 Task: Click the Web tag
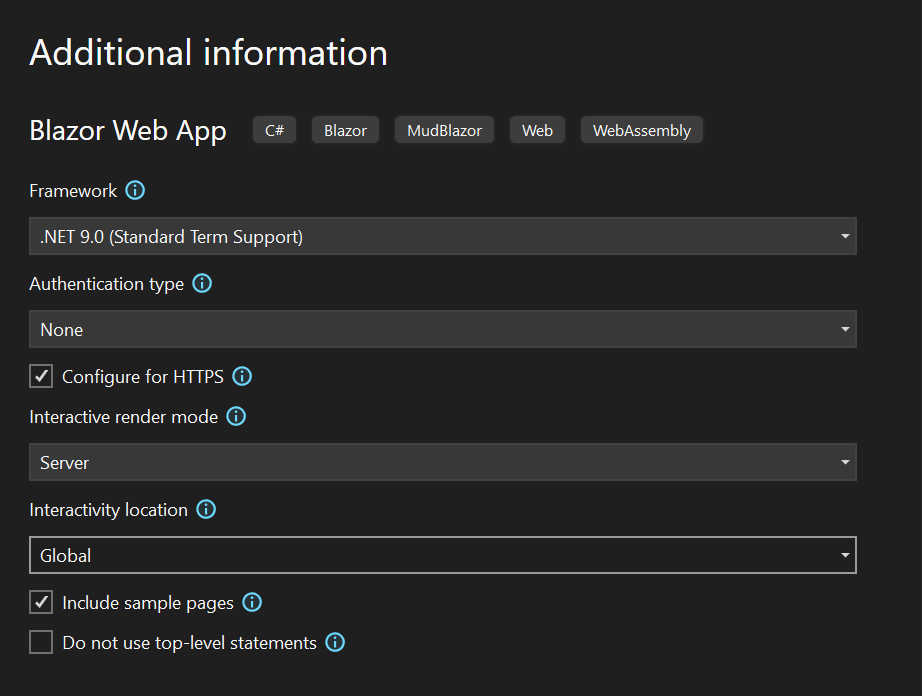pos(537,130)
